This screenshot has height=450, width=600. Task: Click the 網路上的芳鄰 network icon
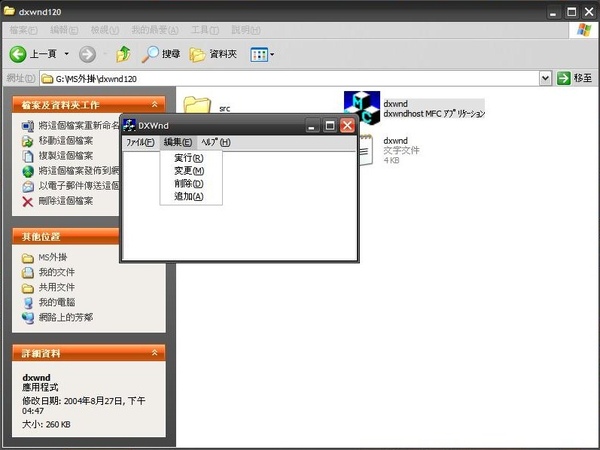pos(28,318)
